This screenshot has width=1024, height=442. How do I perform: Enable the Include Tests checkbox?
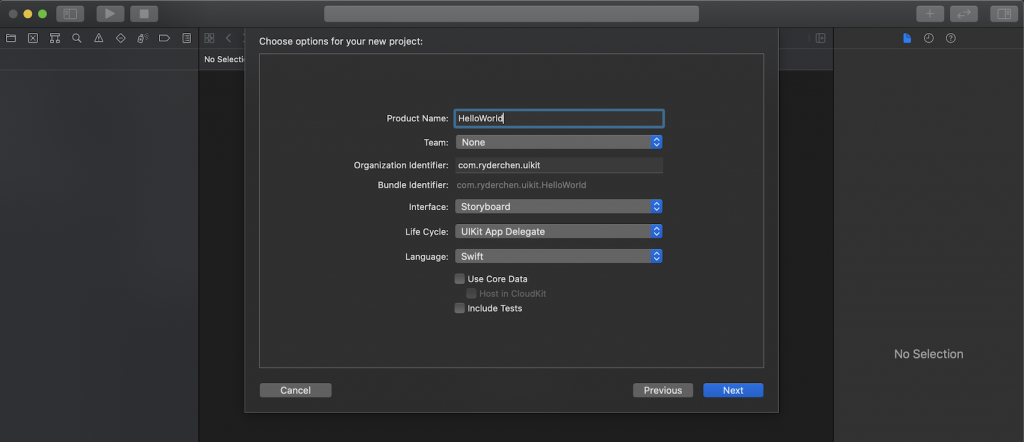click(x=460, y=309)
